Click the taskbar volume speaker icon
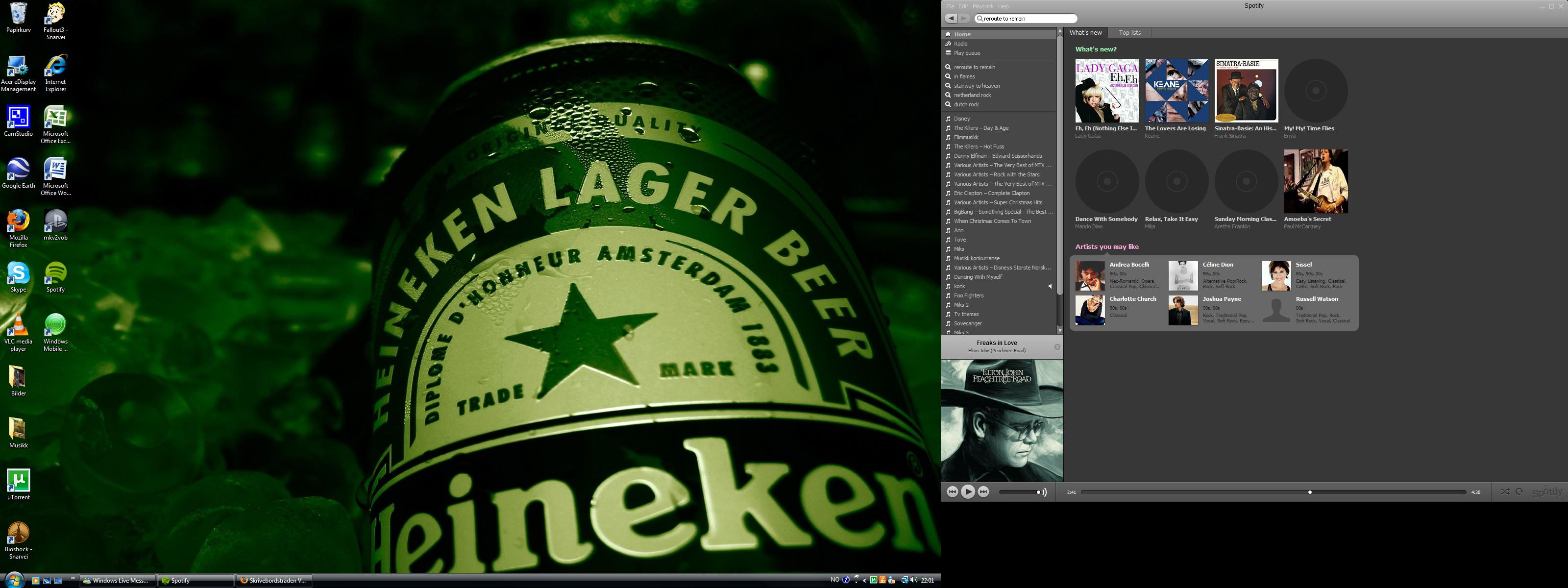Screen dimensions: 1568x588 click(914, 580)
